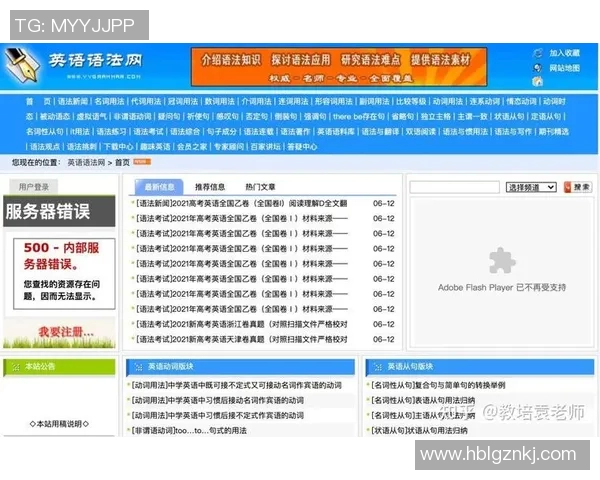Viewport: 600px width, 480px height.
Task: Open 双语阅读 in the navigation bar
Action: 421,132
